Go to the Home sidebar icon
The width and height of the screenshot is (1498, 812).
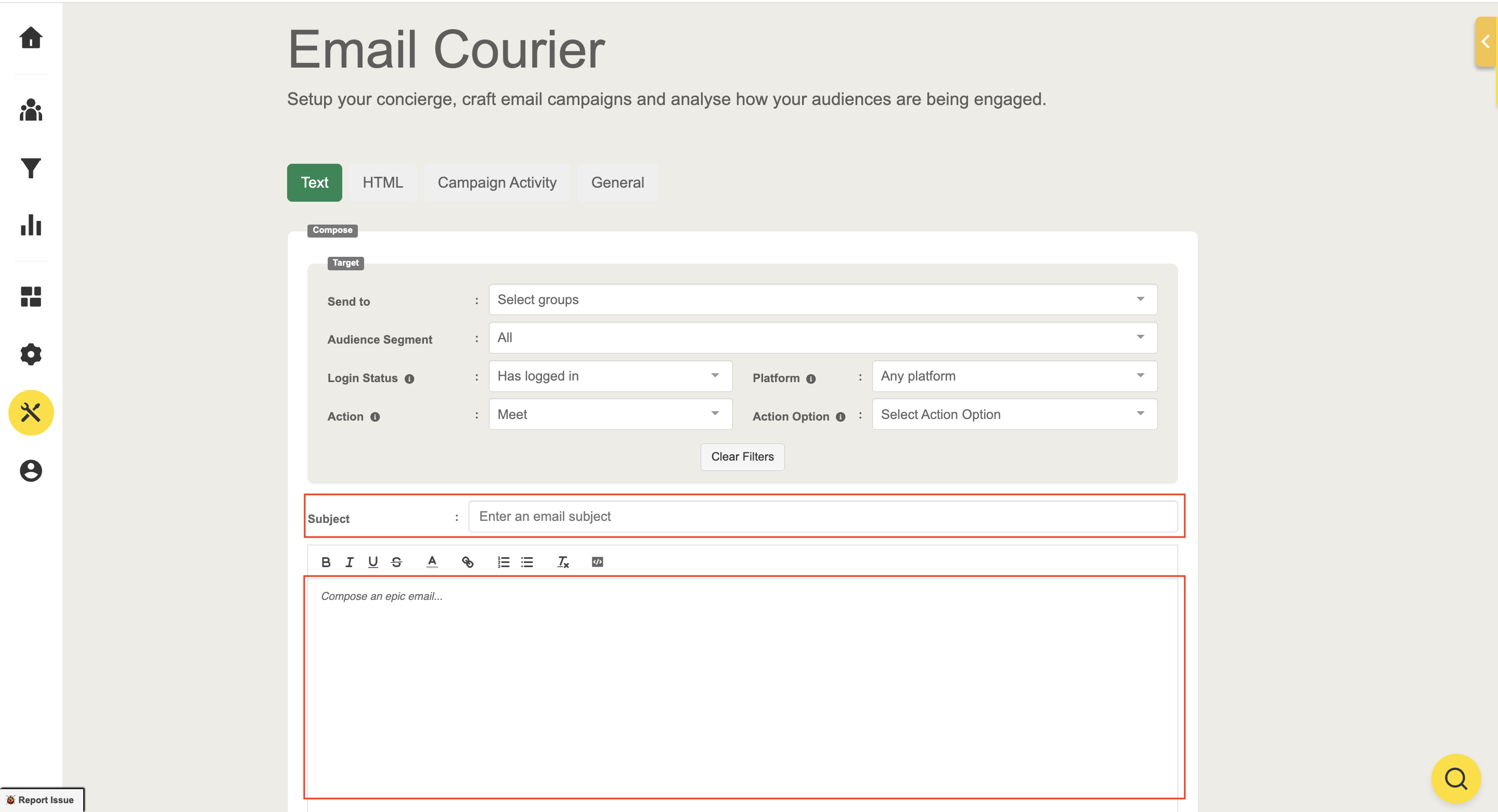coord(31,38)
